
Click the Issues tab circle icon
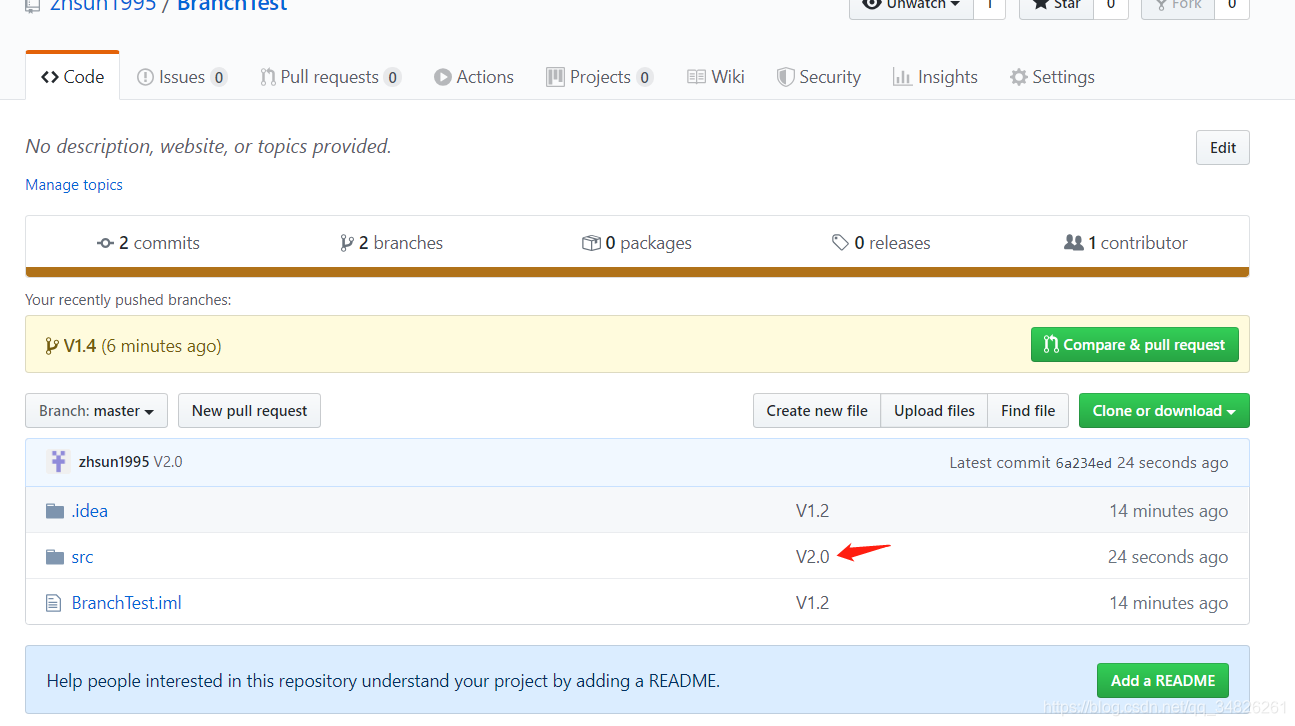coord(145,77)
